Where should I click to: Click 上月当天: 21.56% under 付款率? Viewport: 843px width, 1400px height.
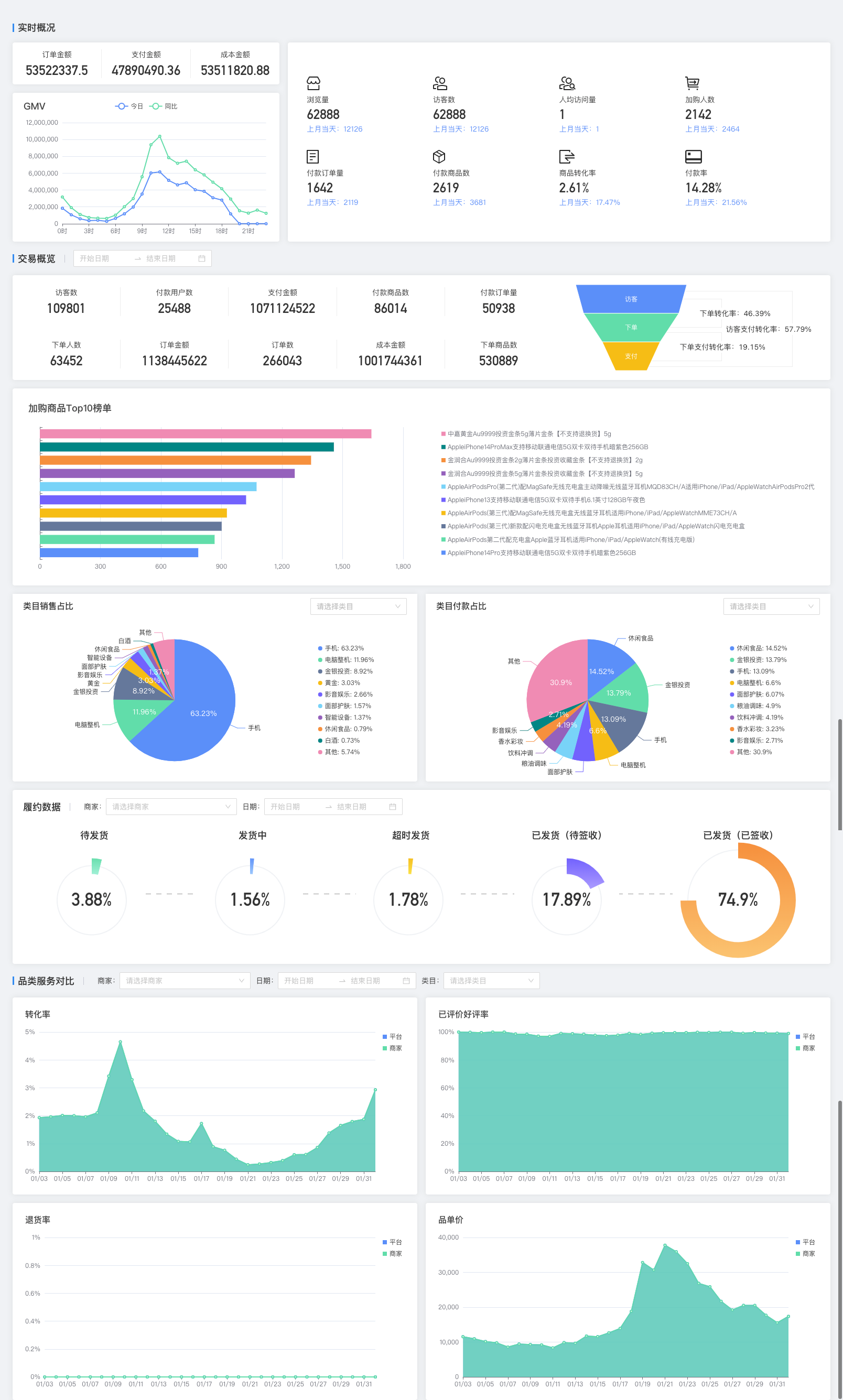(x=716, y=202)
